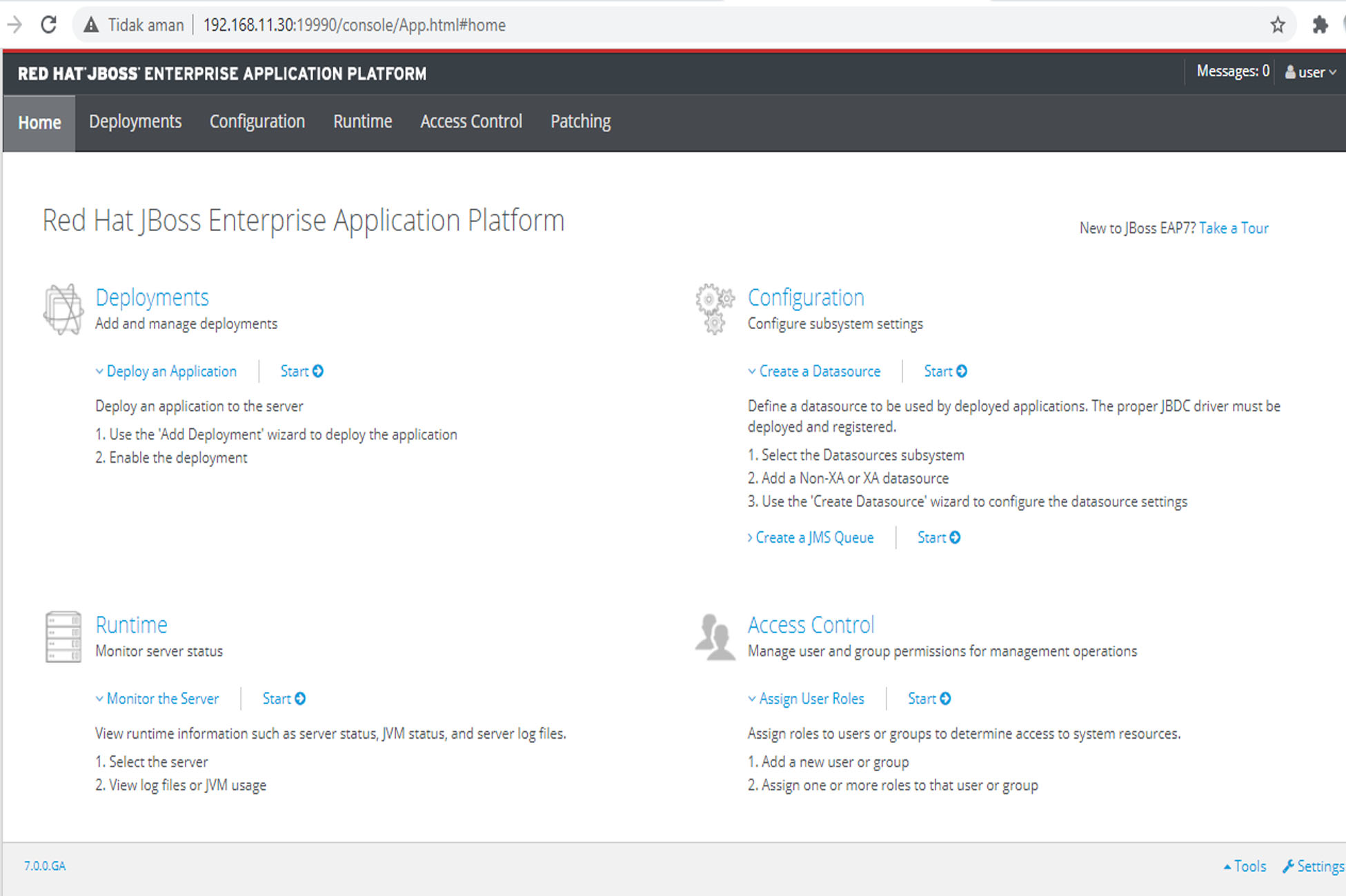Open the Runtime navigation tab
The width and height of the screenshot is (1346, 896).
362,121
